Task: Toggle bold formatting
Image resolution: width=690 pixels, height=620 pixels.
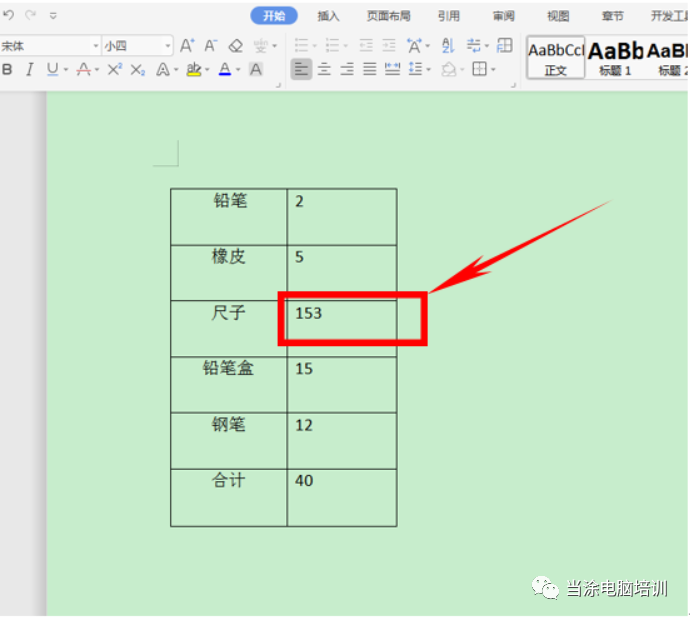Action: pyautogui.click(x=7, y=69)
